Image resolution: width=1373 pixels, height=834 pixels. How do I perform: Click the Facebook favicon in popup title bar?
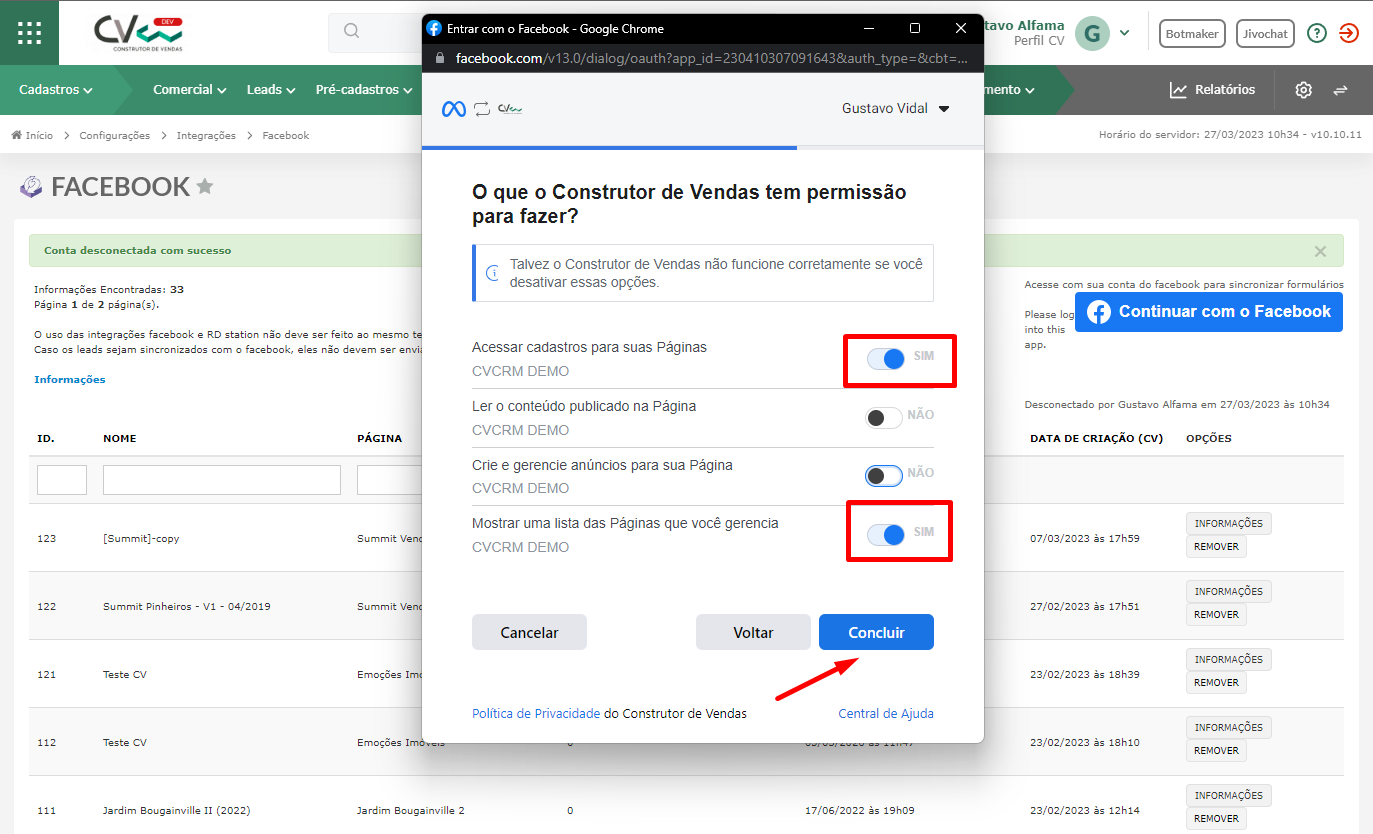point(434,28)
